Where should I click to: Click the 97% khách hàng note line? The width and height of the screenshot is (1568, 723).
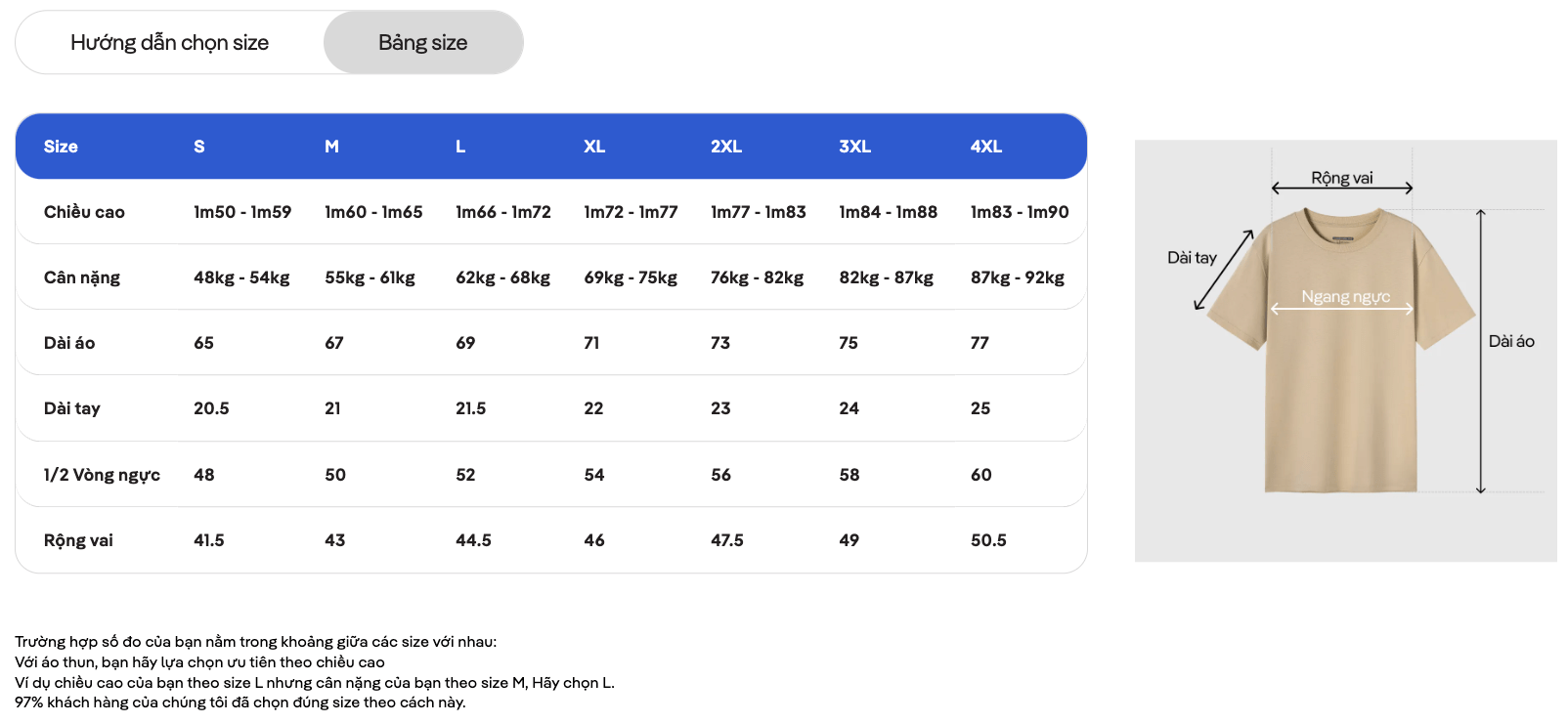240,702
